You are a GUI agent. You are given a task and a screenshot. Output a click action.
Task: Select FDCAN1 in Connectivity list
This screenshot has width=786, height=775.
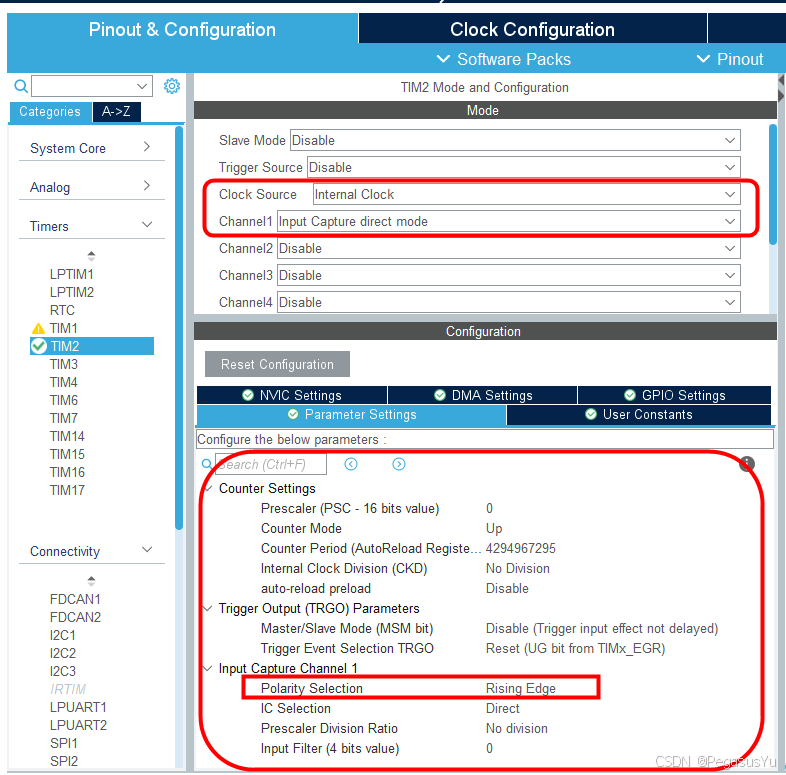tap(75, 600)
